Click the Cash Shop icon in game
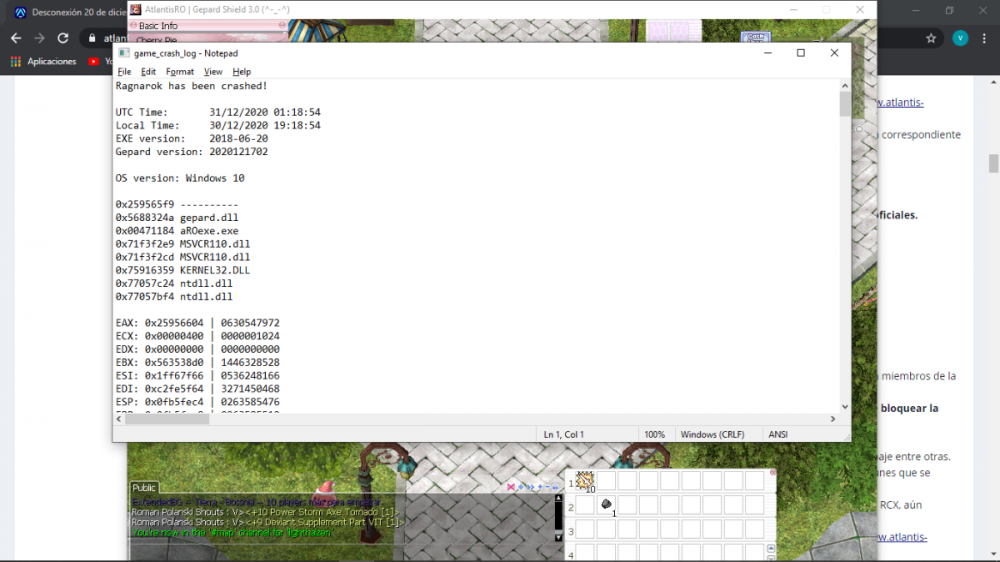This screenshot has height=562, width=1000. [754, 38]
